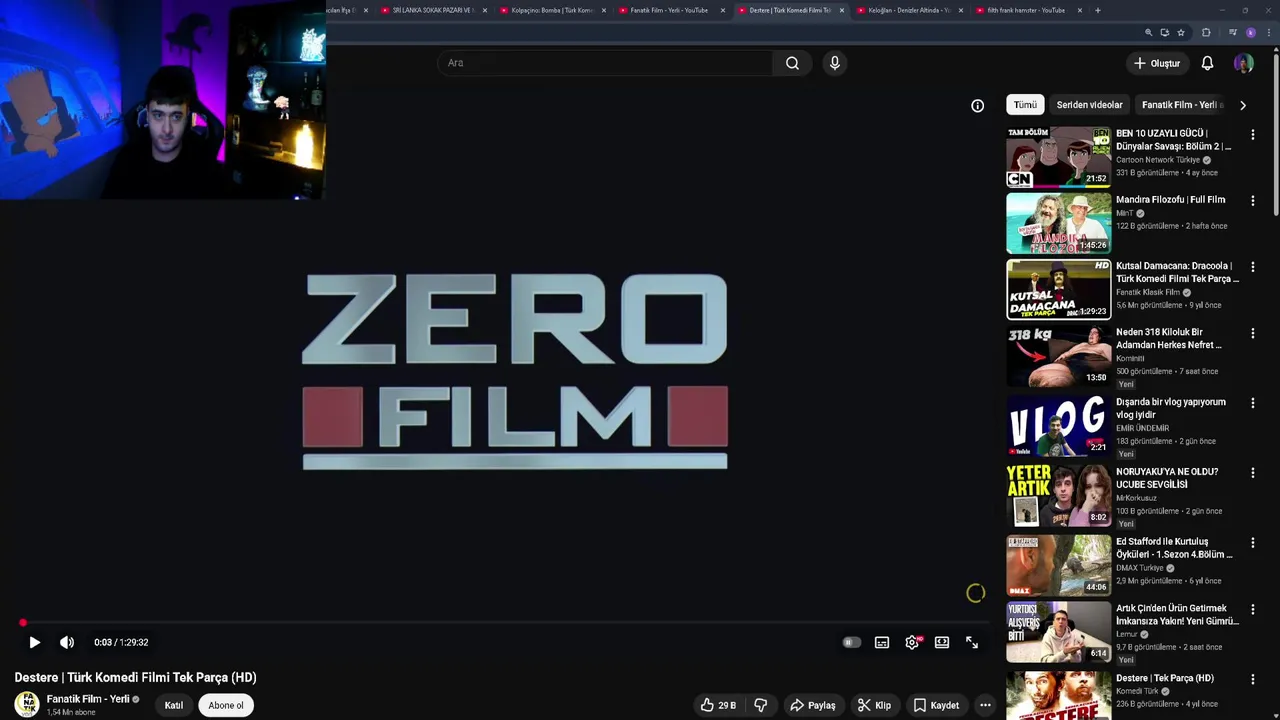
Task: Focus the Ara search field
Action: pos(605,63)
